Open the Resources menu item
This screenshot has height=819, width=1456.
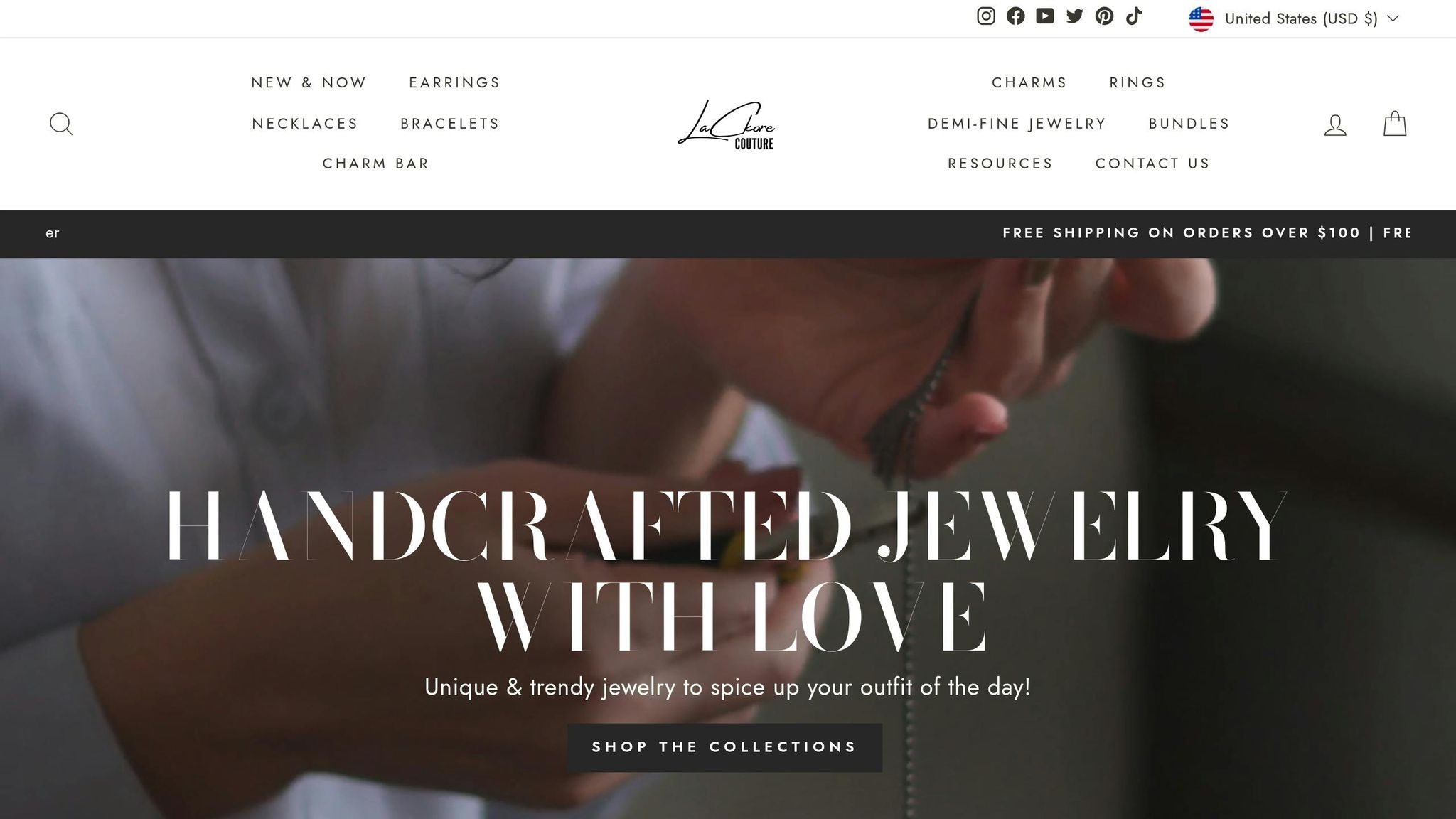(x=1000, y=164)
